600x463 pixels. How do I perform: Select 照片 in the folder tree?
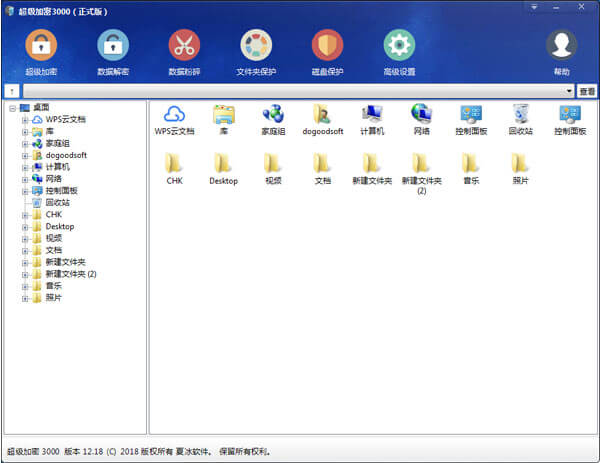pyautogui.click(x=47, y=298)
